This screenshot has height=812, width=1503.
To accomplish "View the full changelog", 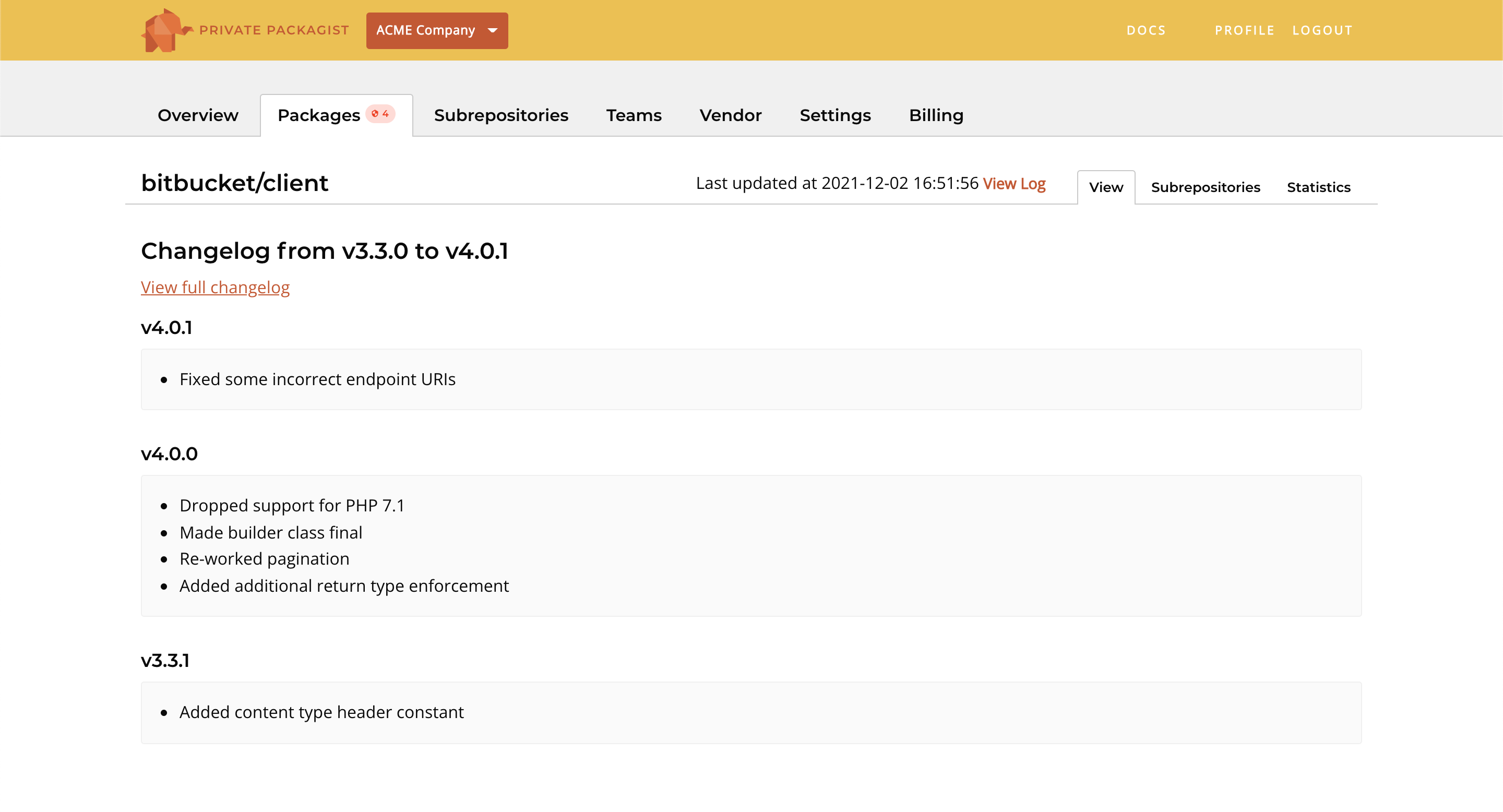I will tap(214, 286).
